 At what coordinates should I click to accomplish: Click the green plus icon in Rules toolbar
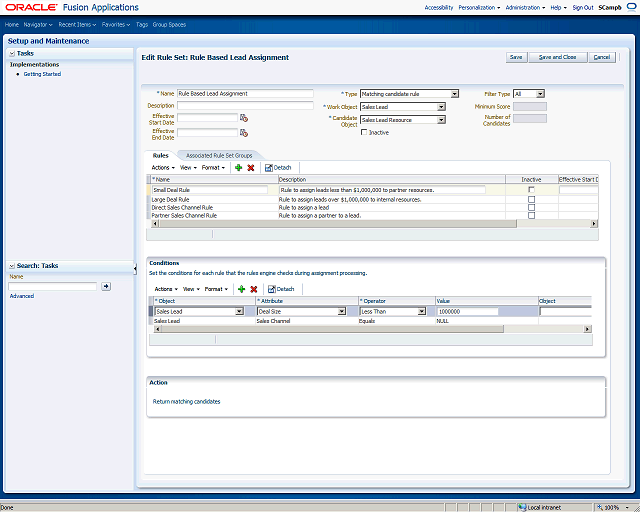click(x=239, y=168)
